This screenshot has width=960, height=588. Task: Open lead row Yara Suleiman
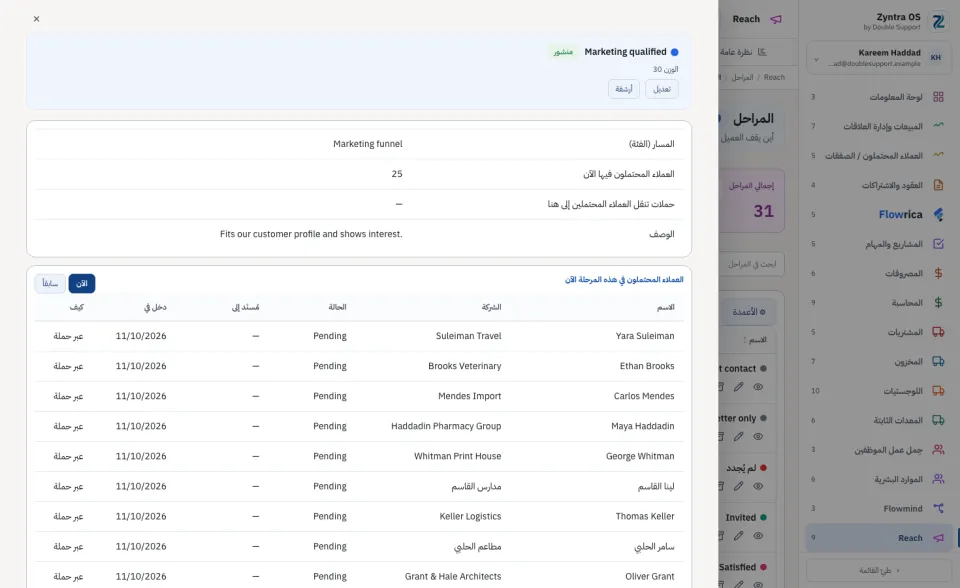coord(359,336)
